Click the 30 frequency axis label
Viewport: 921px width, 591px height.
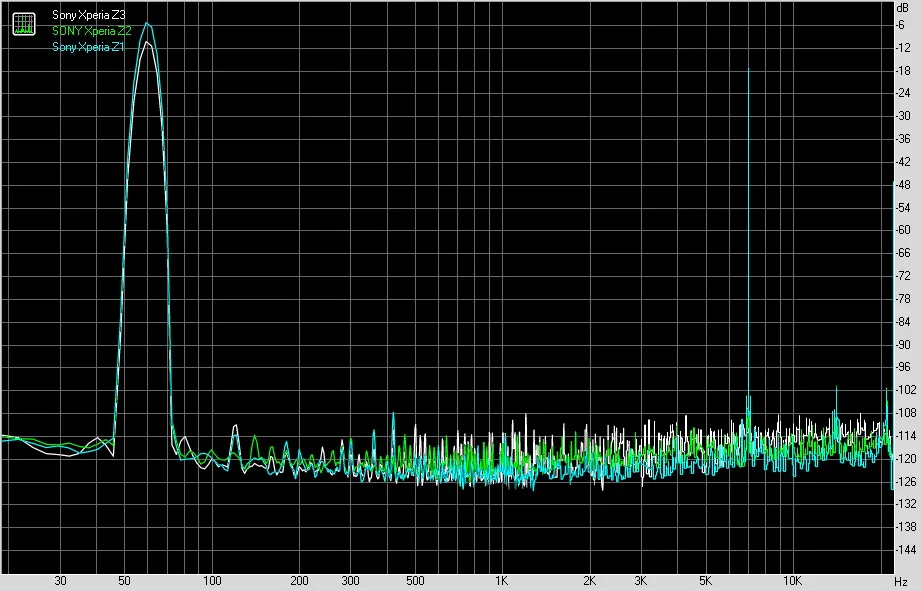tap(60, 581)
